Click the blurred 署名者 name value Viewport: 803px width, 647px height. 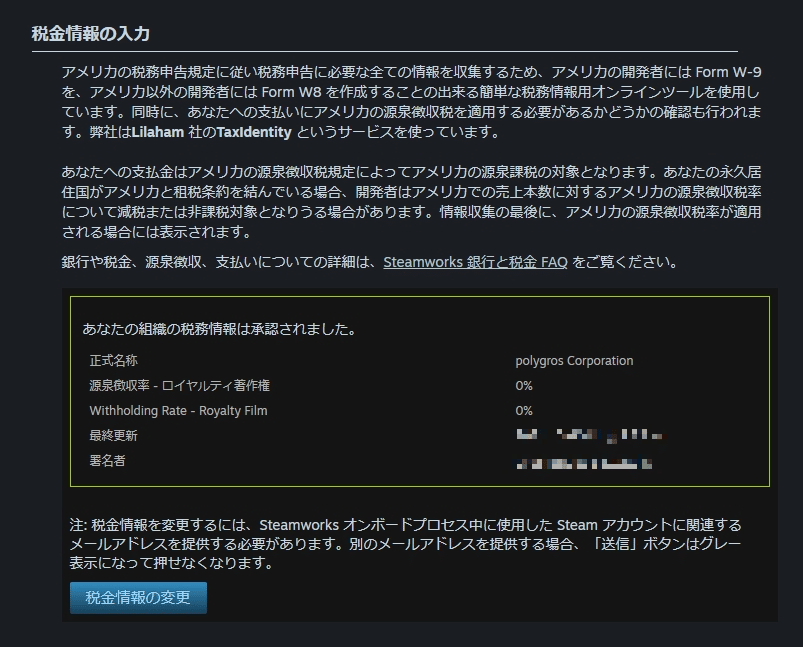(584, 464)
